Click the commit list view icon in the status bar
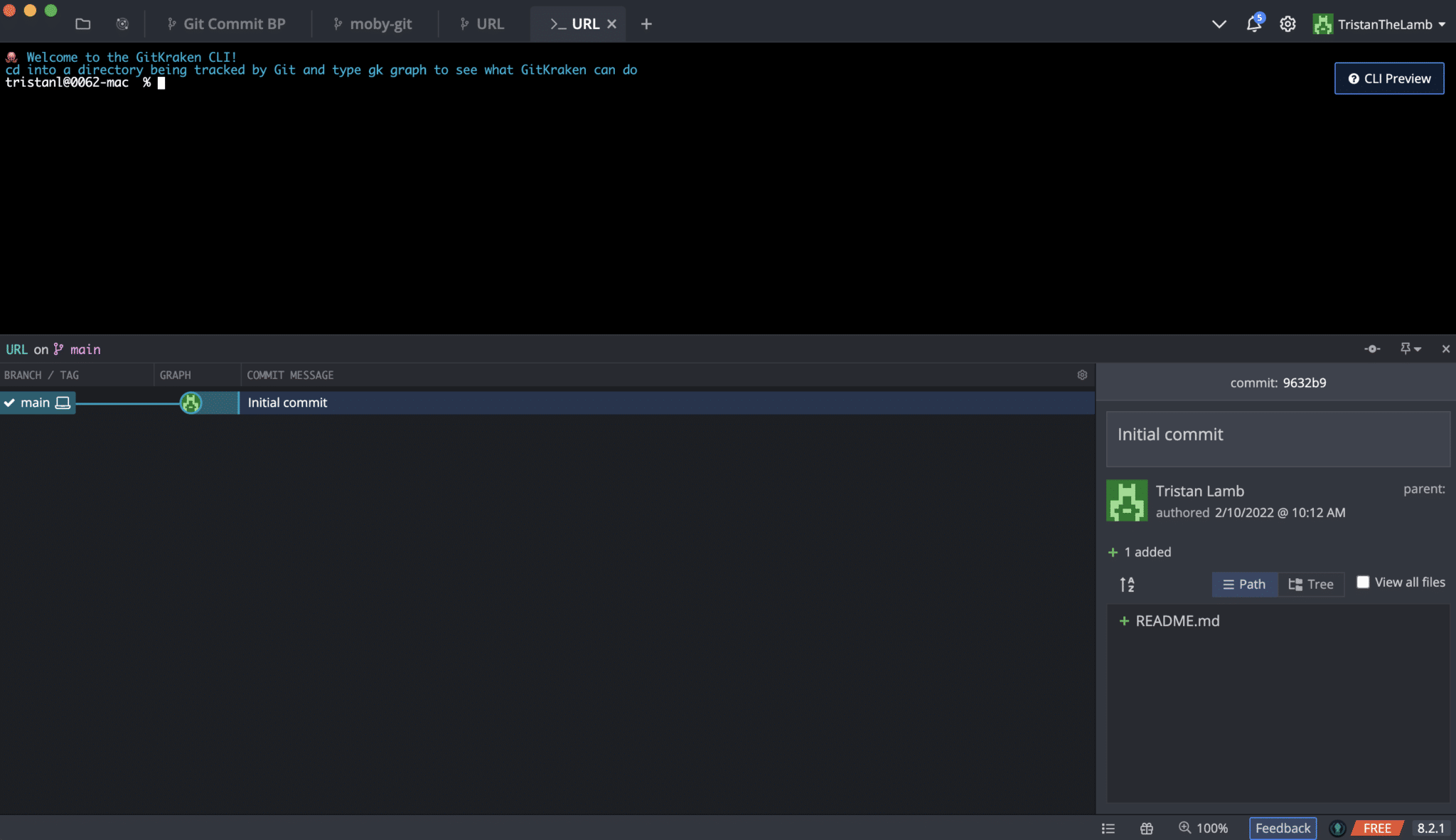The image size is (1456, 840). coord(1108,828)
